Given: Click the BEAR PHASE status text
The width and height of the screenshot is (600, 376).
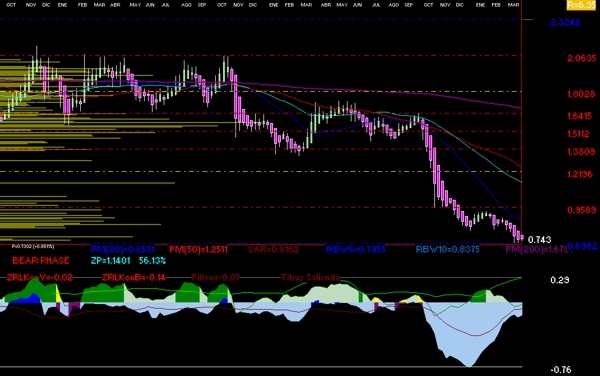Looking at the screenshot, I should pyautogui.click(x=41, y=260).
